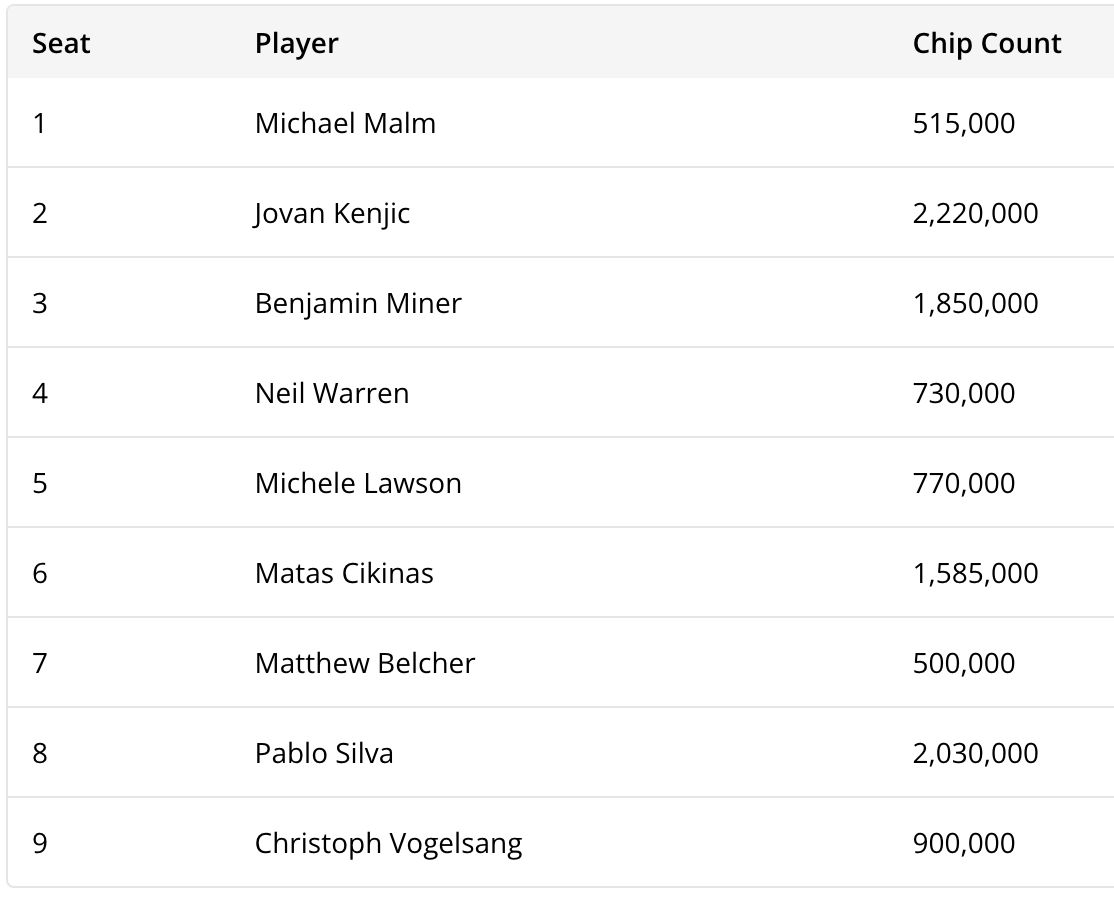Click the Seat column header

pos(61,44)
